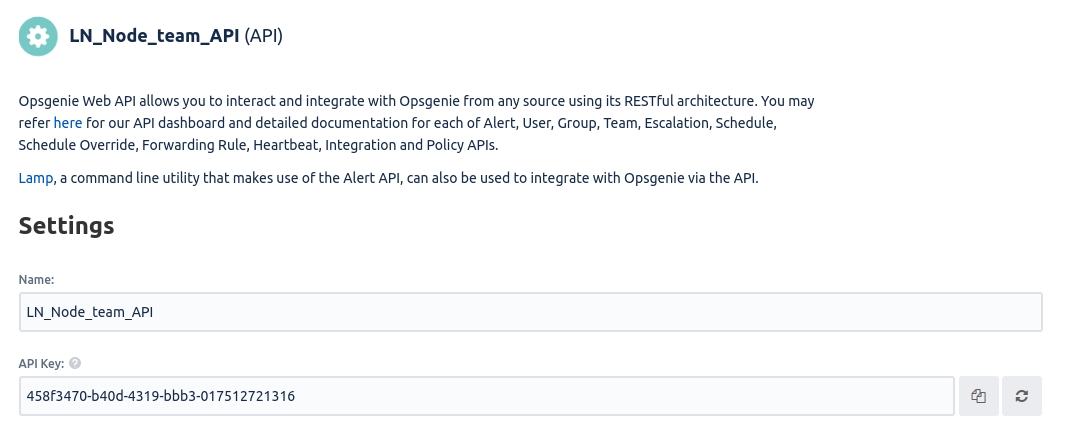The width and height of the screenshot is (1066, 427).
Task: Open the 'here' API documentation link
Action: [68, 123]
